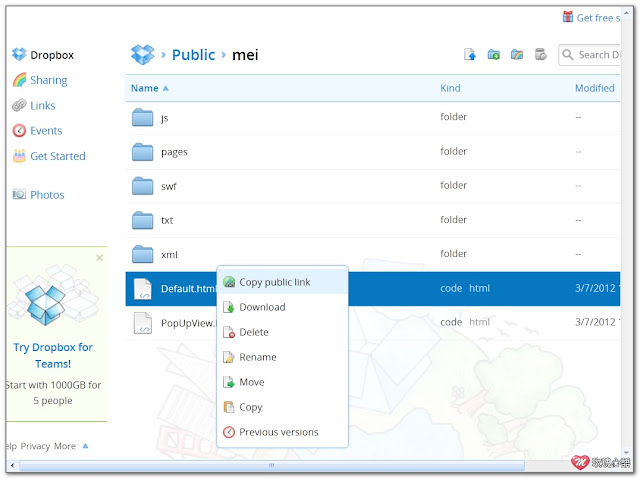Select the Default.html file name
The width and height of the screenshot is (640, 479).
(189, 289)
